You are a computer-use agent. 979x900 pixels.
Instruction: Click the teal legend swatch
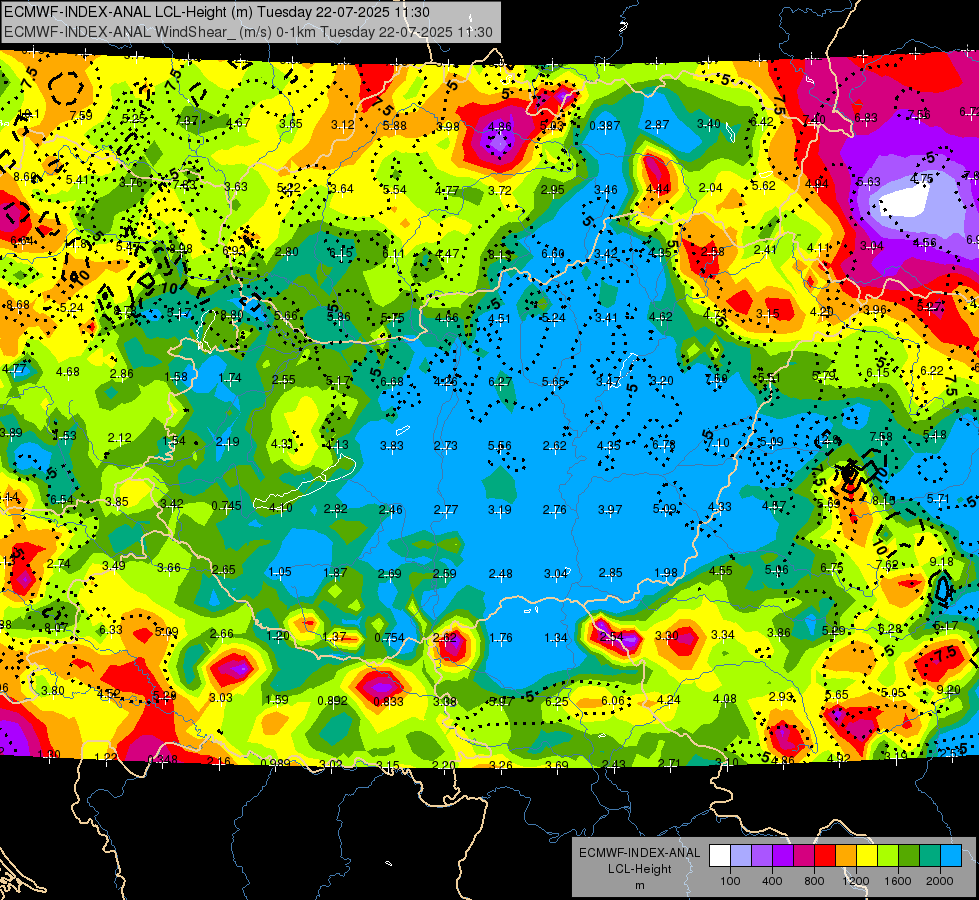(x=930, y=856)
